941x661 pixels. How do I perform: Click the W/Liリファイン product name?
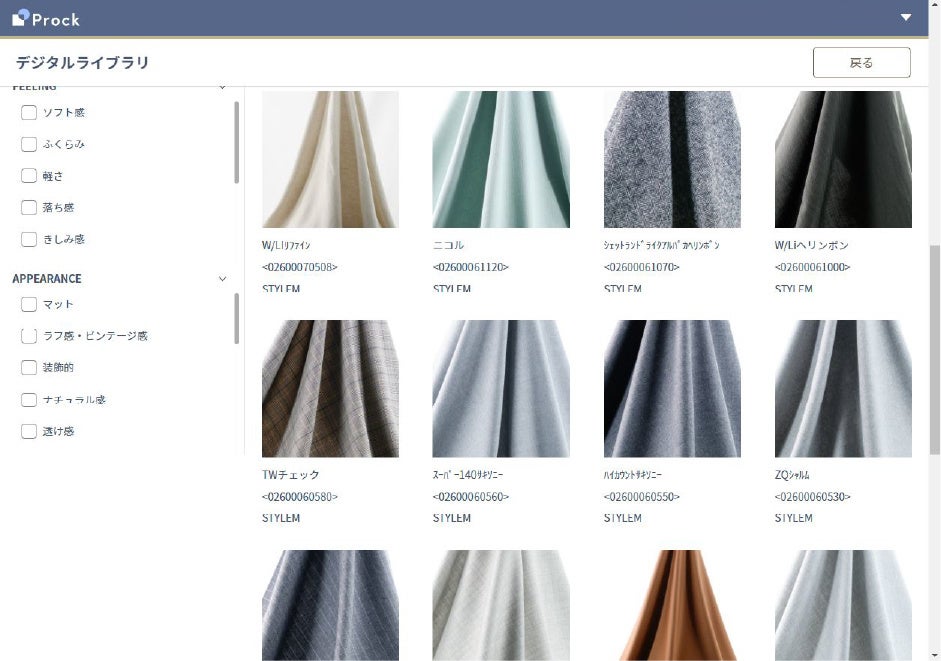coord(286,245)
